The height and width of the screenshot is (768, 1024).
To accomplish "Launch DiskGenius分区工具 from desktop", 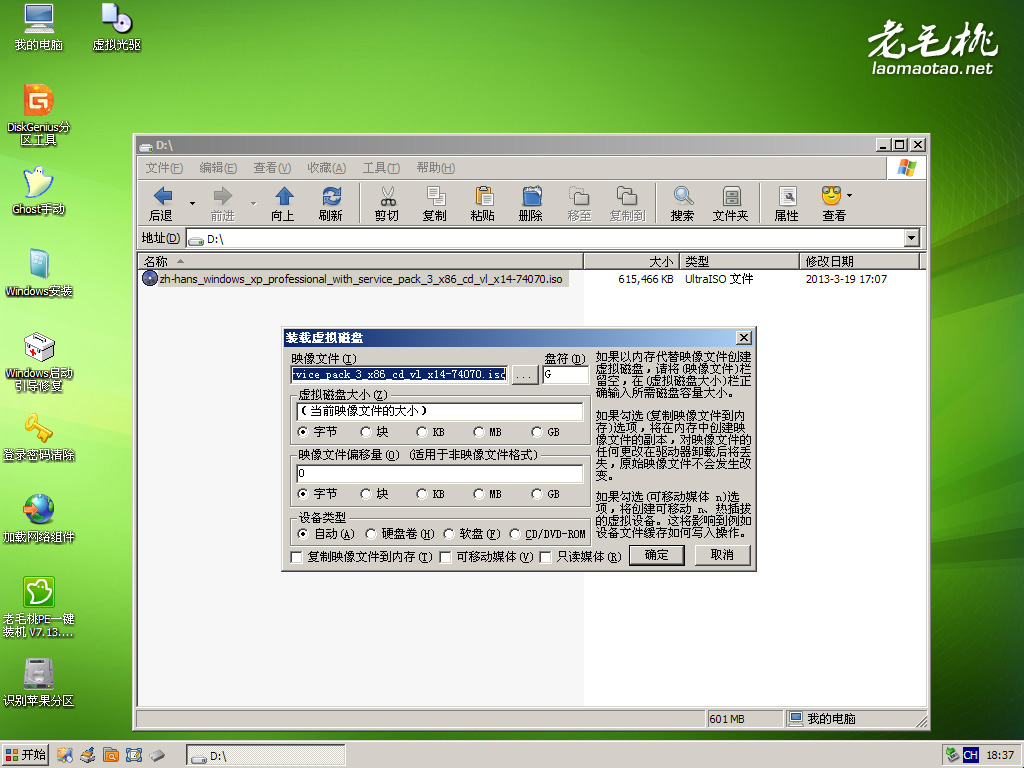I will pos(39,115).
